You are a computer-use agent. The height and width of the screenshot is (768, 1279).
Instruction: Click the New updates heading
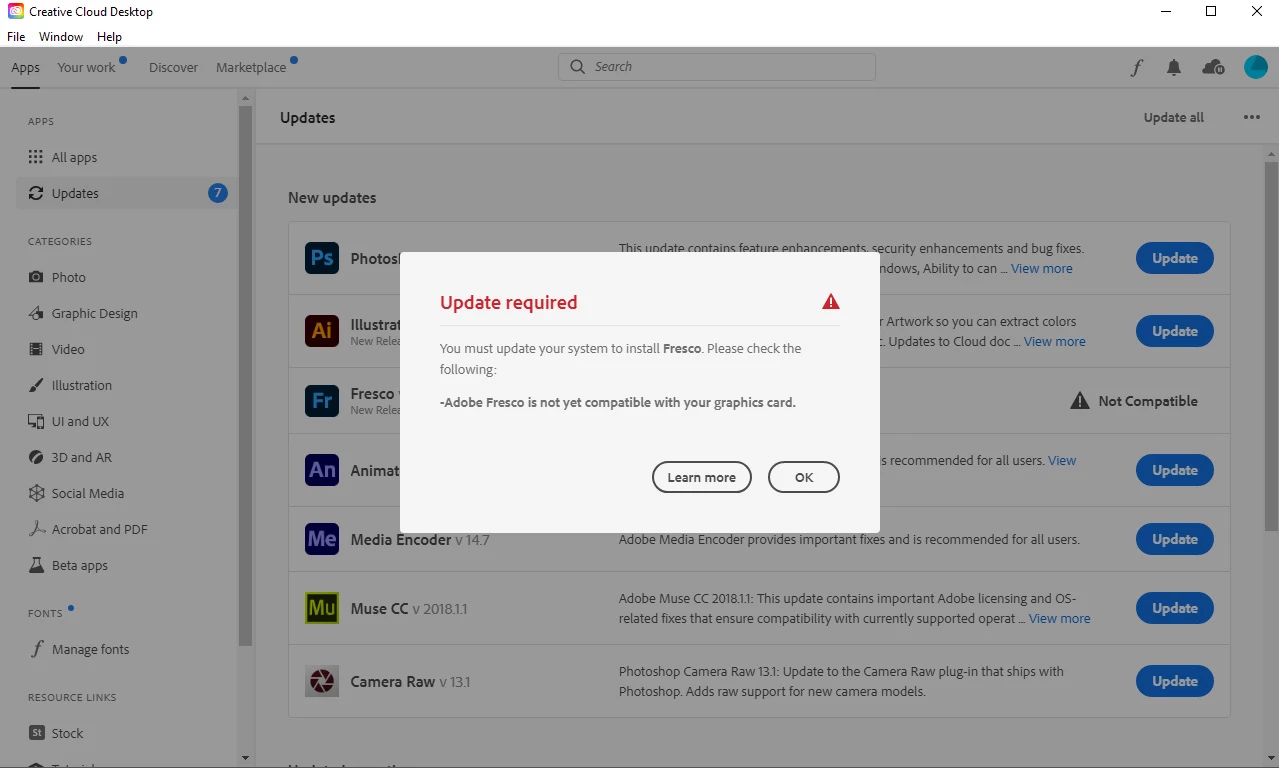332,197
